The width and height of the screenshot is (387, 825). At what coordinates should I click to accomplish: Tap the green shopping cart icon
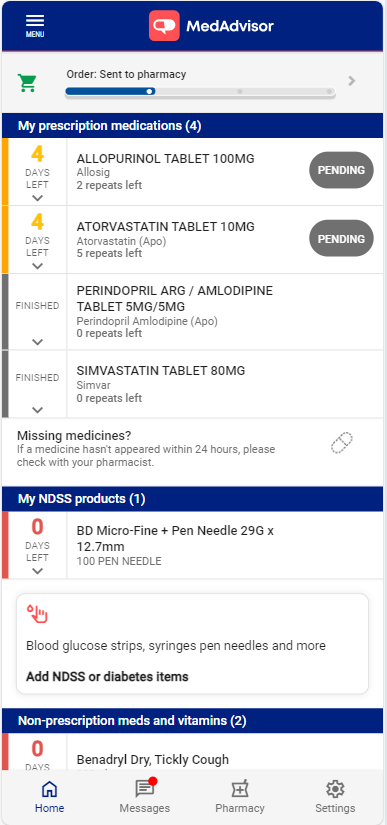coord(27,82)
